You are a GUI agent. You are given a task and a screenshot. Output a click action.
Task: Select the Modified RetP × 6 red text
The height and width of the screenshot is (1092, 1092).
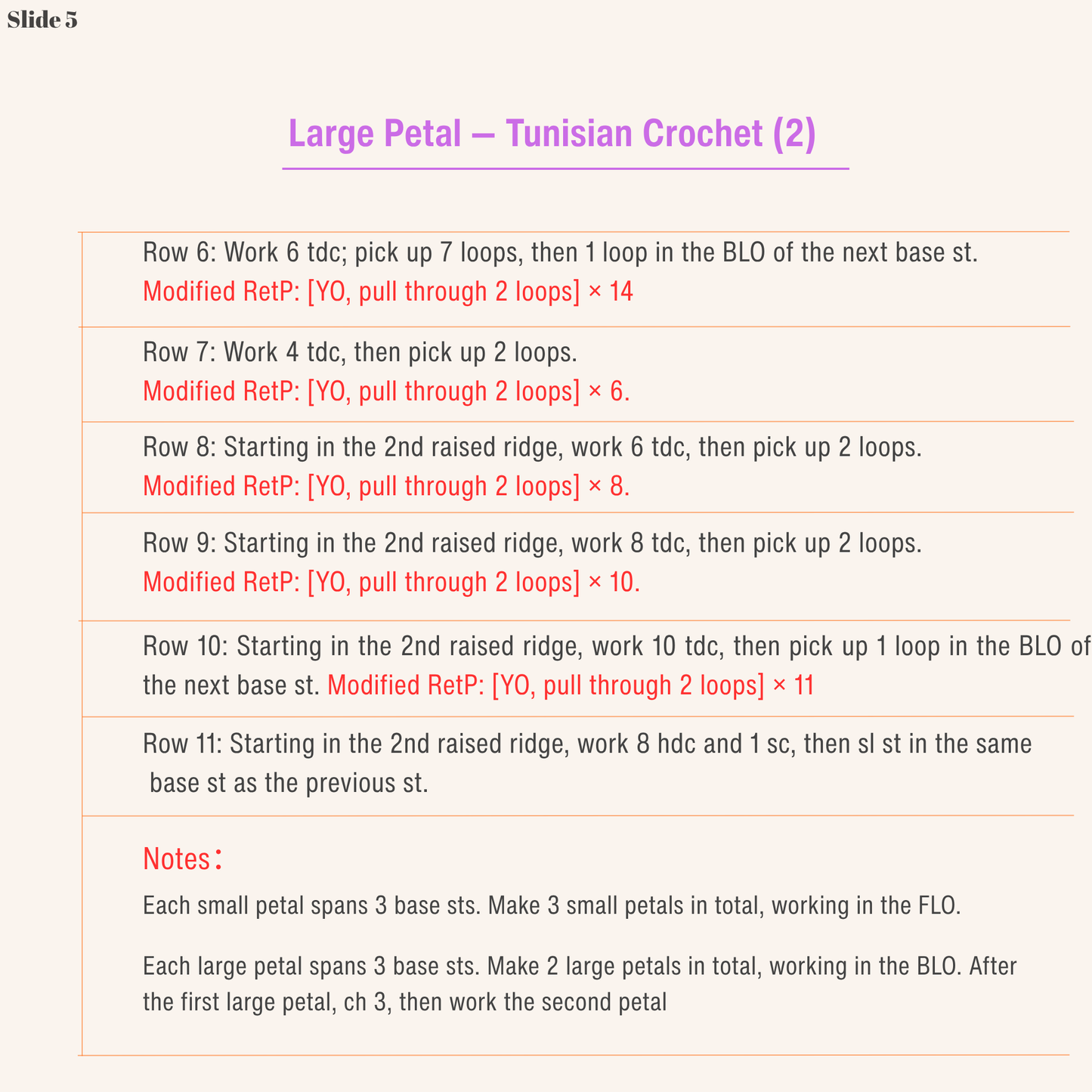coord(386,391)
